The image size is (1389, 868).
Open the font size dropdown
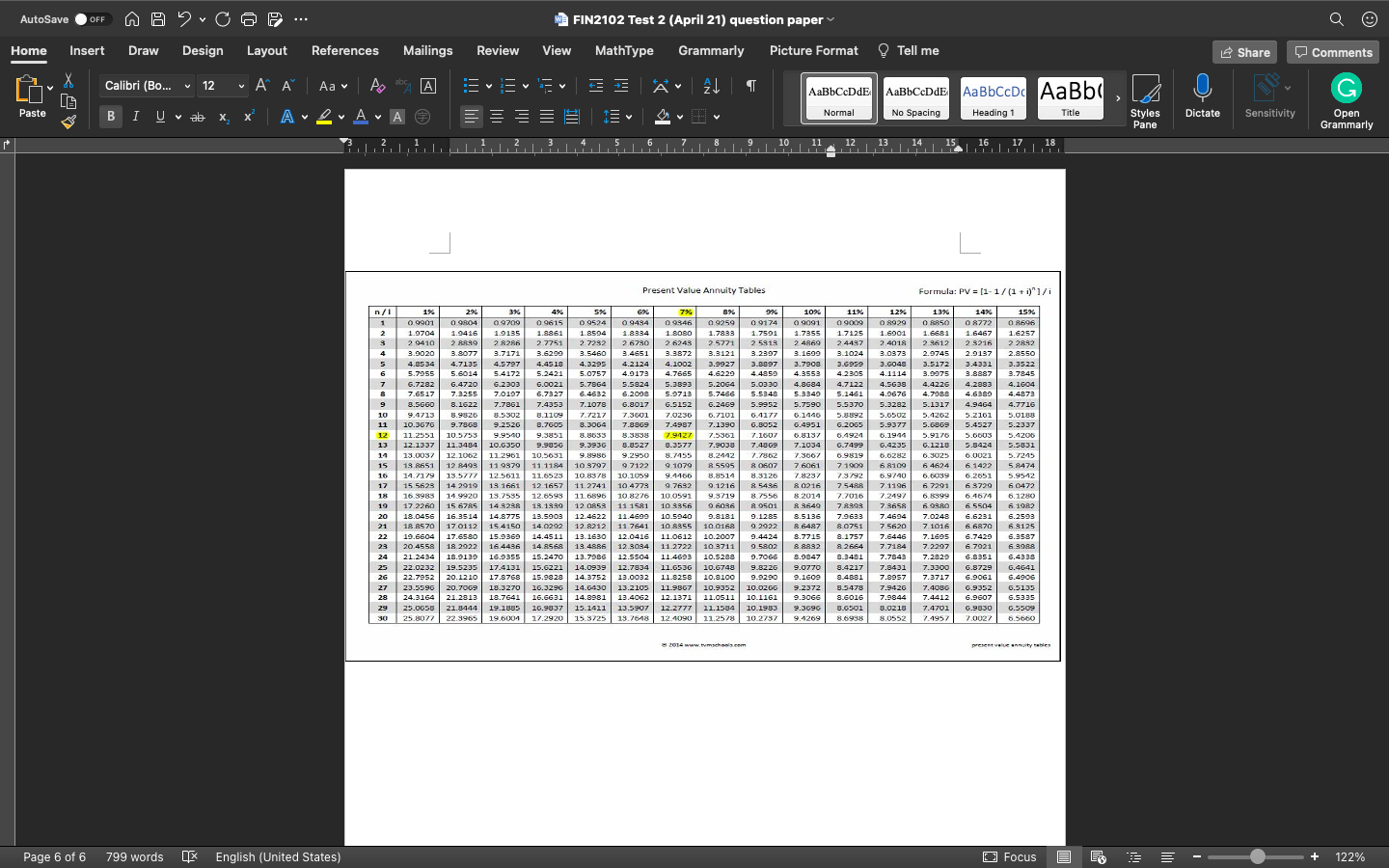tap(241, 86)
